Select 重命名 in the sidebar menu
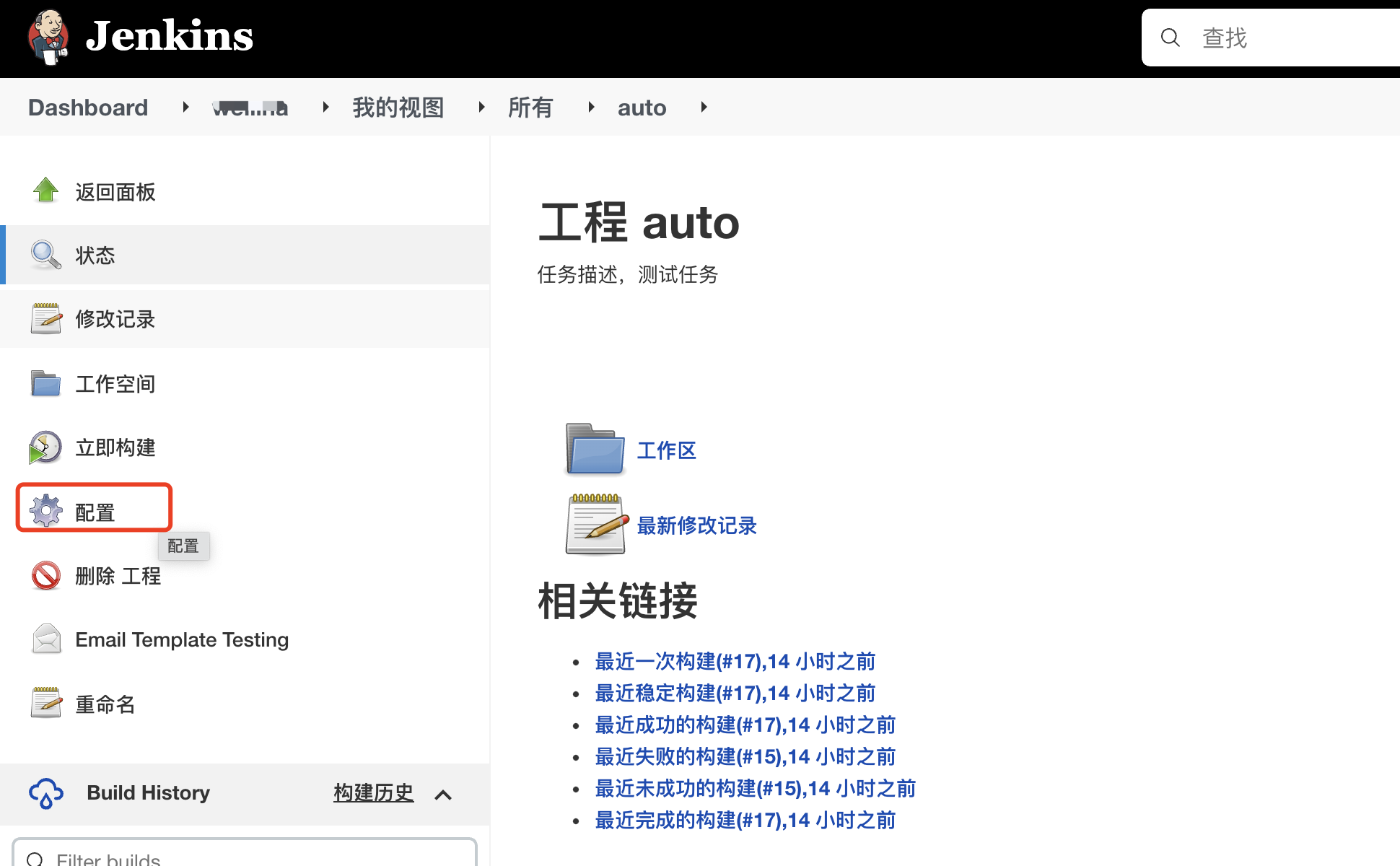 click(105, 704)
